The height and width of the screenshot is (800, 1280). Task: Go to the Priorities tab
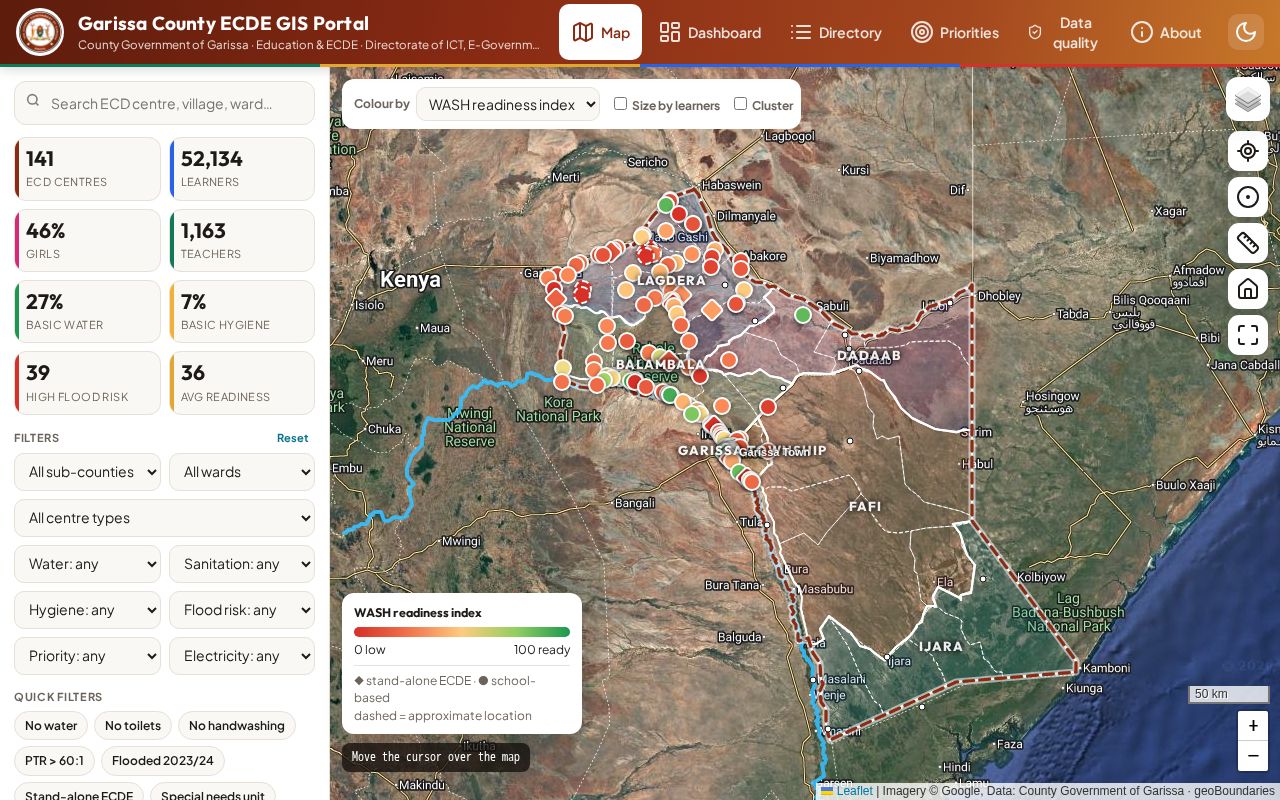pos(955,32)
